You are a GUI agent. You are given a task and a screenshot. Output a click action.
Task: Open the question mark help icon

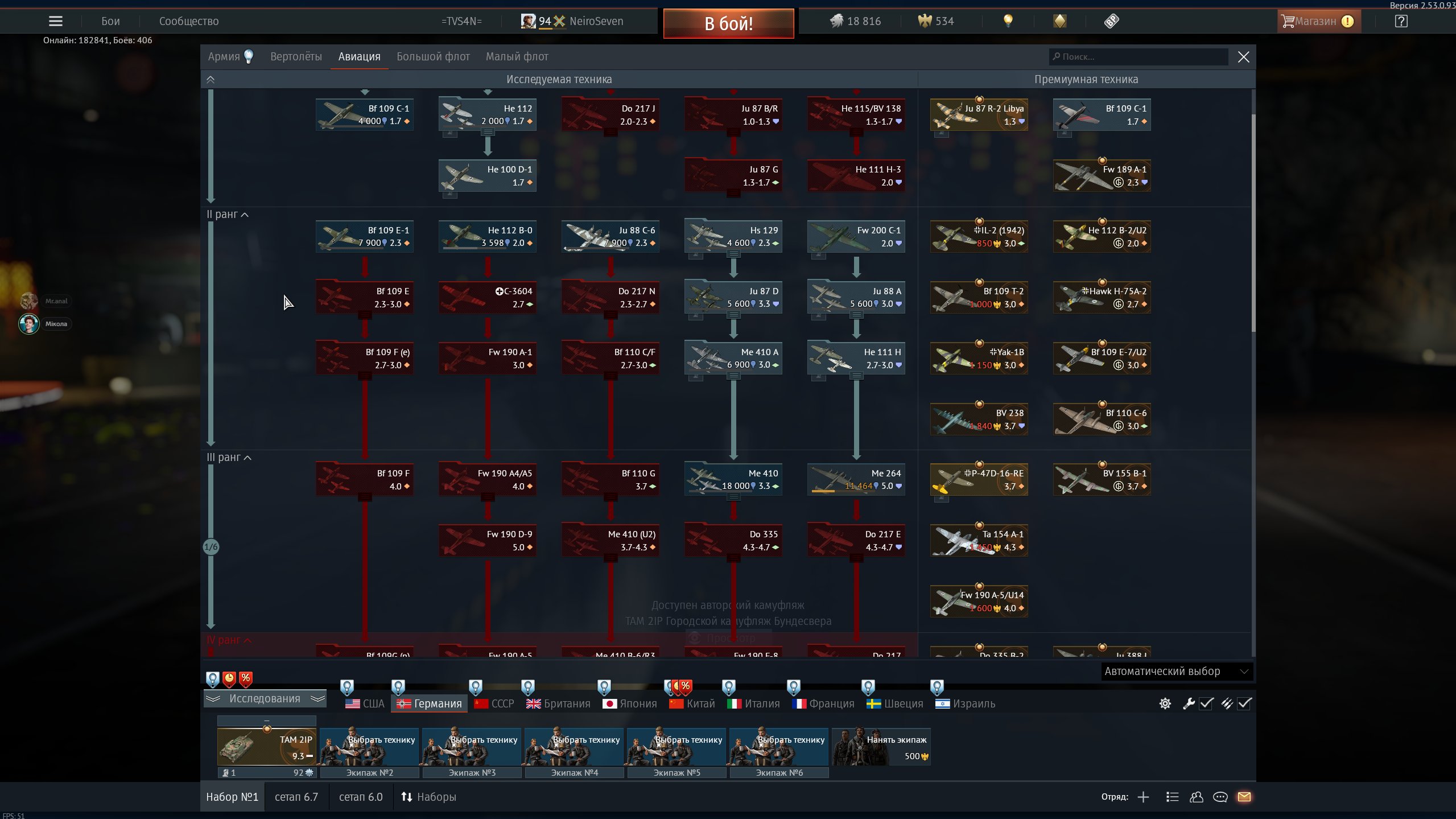click(1401, 21)
